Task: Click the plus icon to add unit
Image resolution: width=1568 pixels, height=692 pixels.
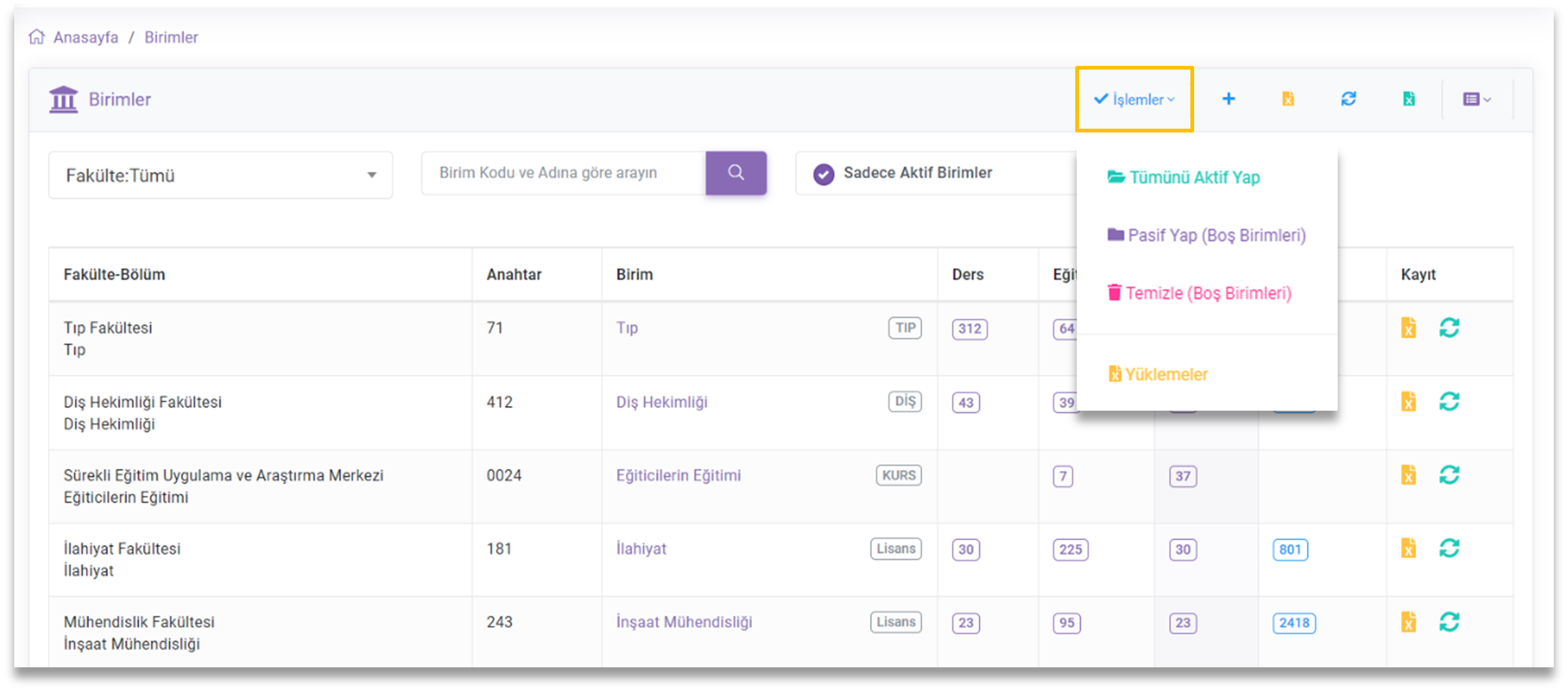Action: [1228, 99]
